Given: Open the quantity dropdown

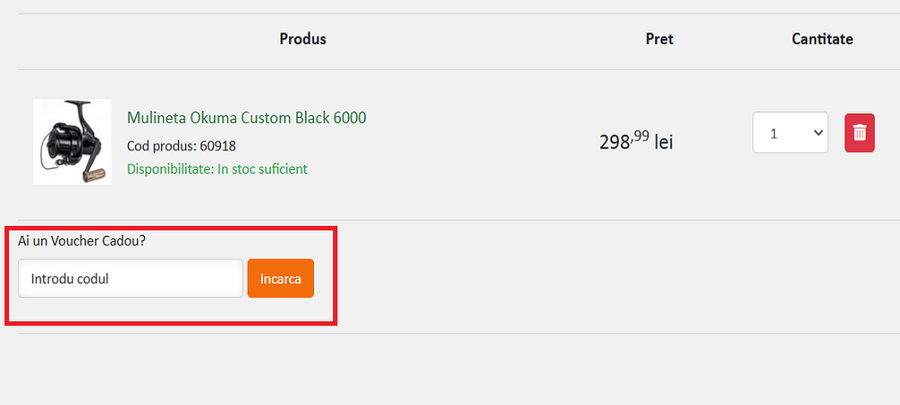Looking at the screenshot, I should [790, 133].
